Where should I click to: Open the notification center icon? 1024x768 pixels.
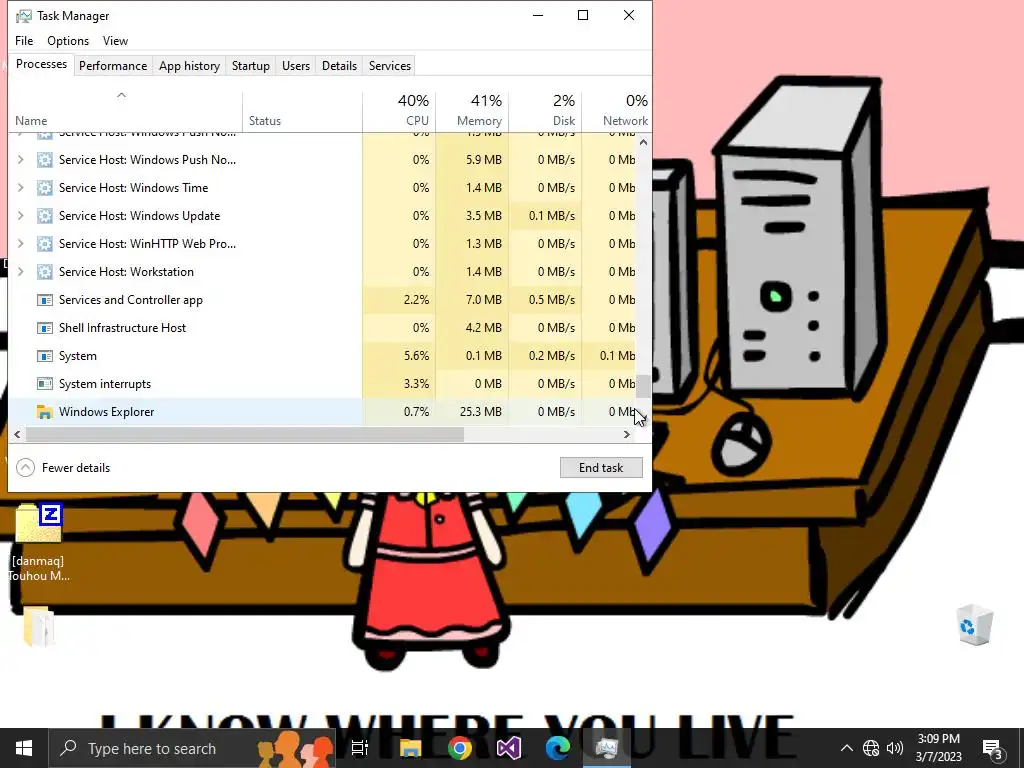coord(992,749)
